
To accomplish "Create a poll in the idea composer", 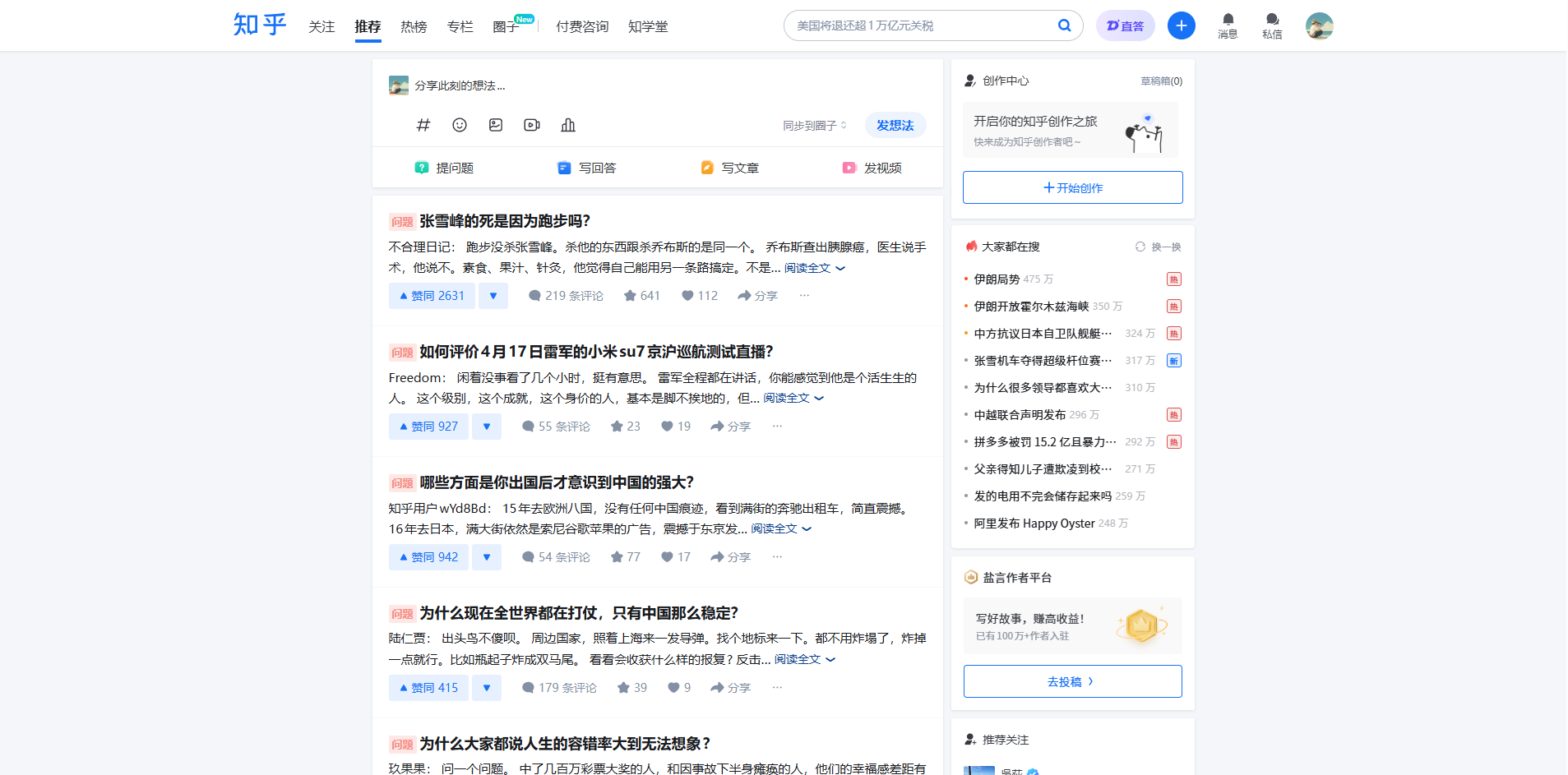I will (x=568, y=125).
